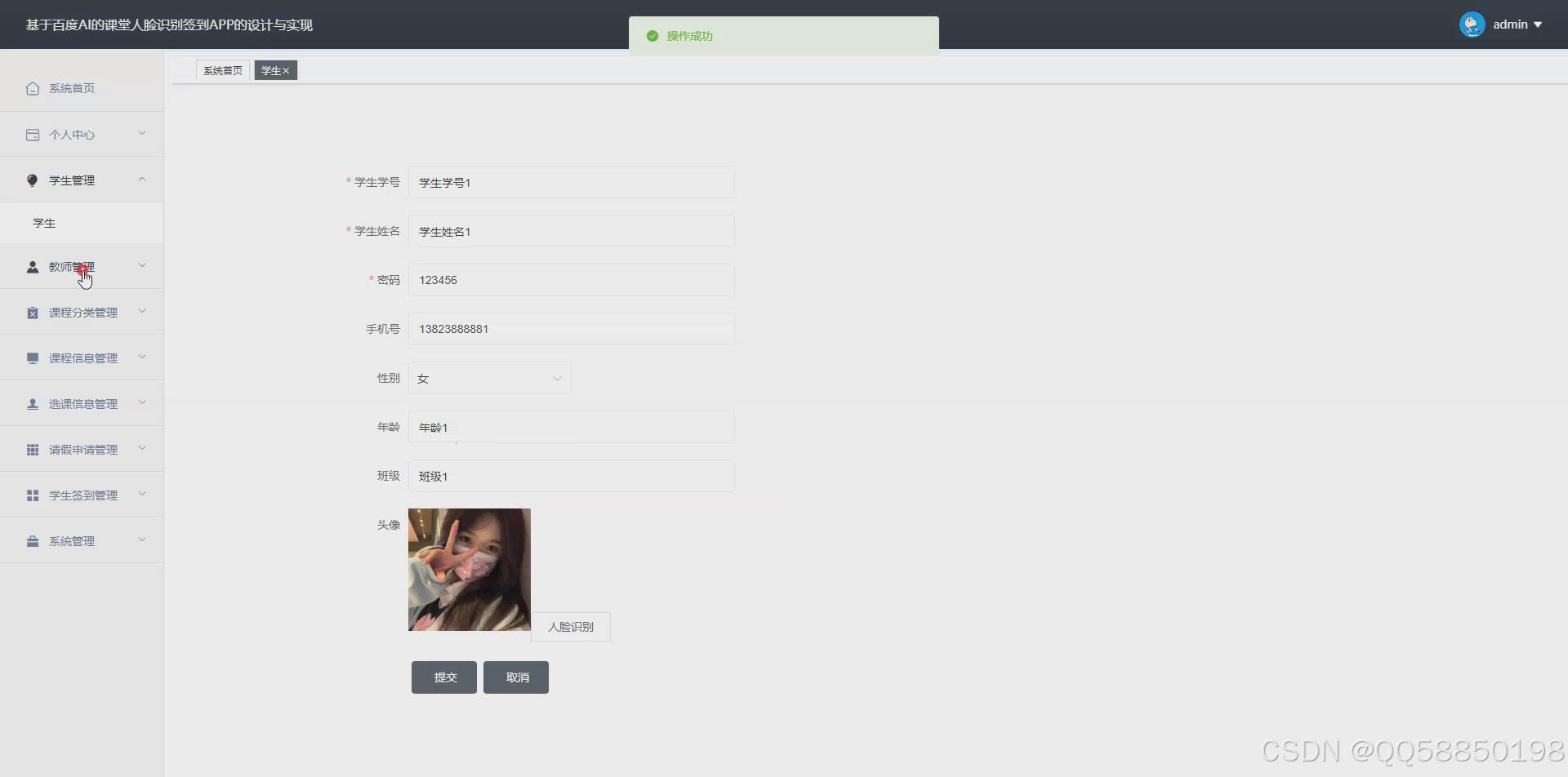Expand the 教师管理 chevron
Screen dimensions: 1568x777
click(142, 266)
